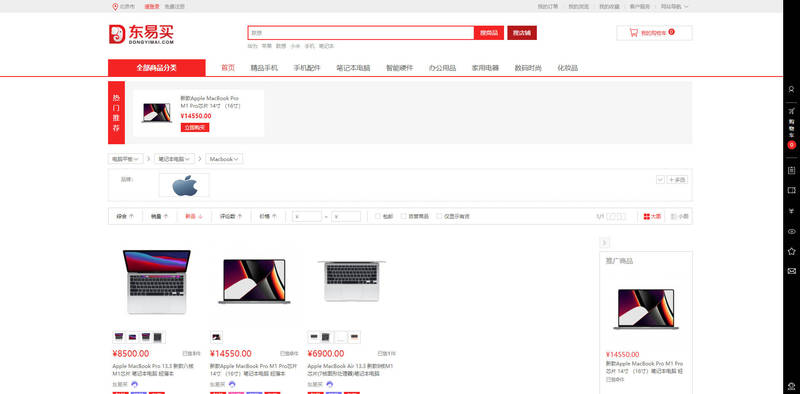Screen dimensions: 800x394
Task: Open the laptops (笔记本电脑) tab
Action: (x=353, y=68)
